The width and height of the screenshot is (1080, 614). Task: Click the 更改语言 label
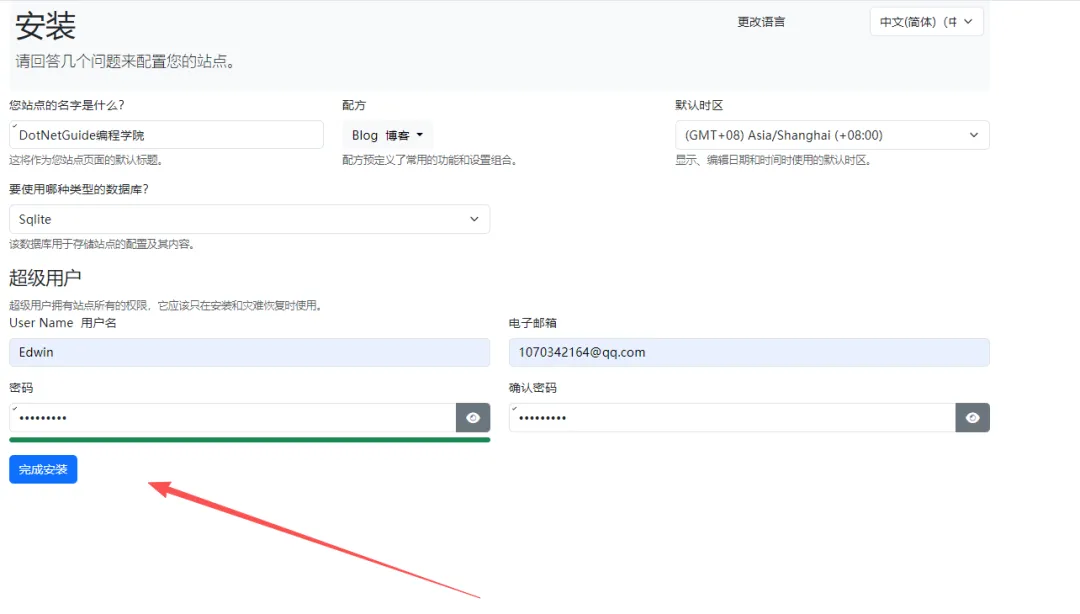tap(761, 22)
